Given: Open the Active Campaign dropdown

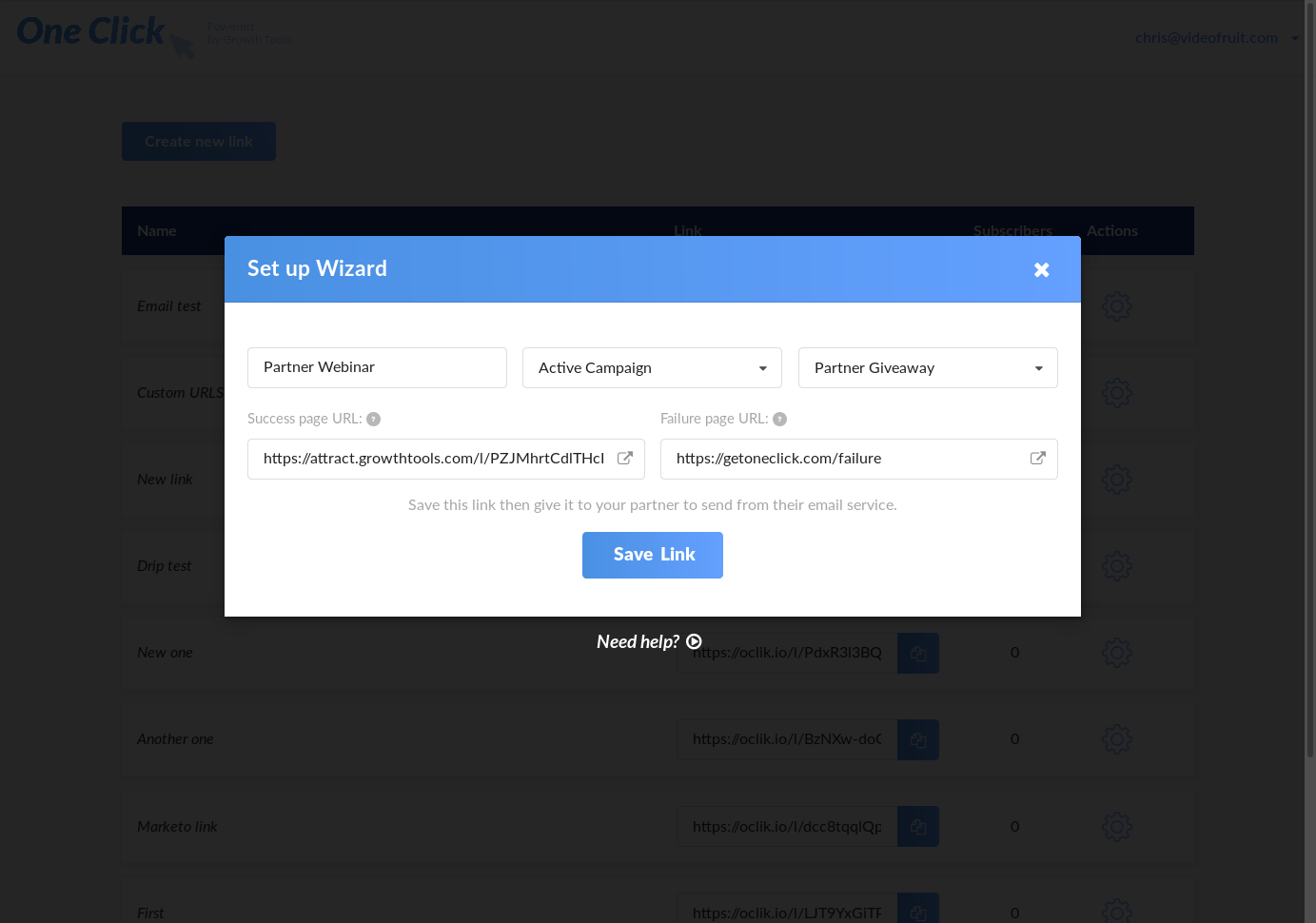Looking at the screenshot, I should [652, 368].
